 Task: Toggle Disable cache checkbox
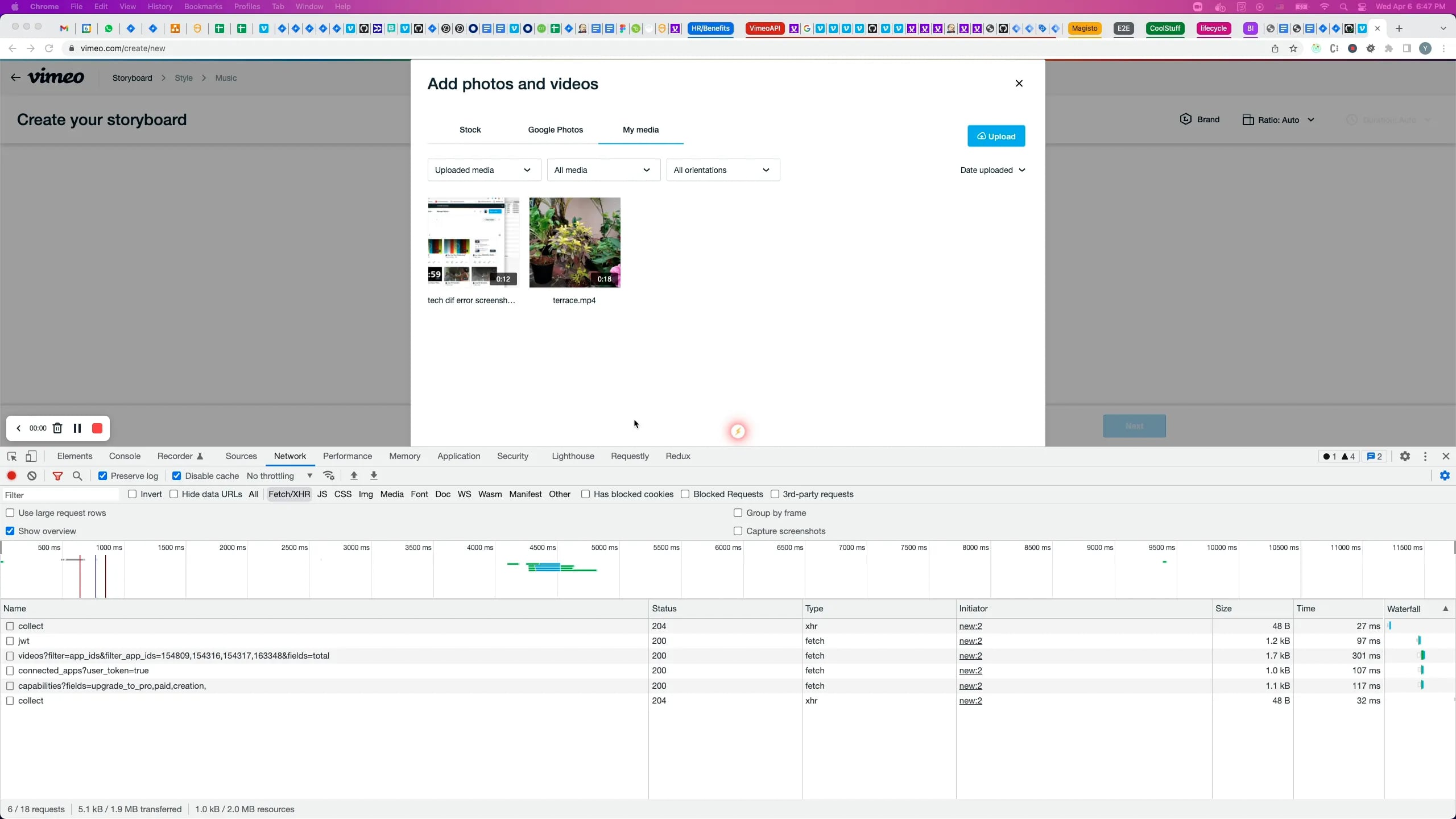[x=177, y=476]
